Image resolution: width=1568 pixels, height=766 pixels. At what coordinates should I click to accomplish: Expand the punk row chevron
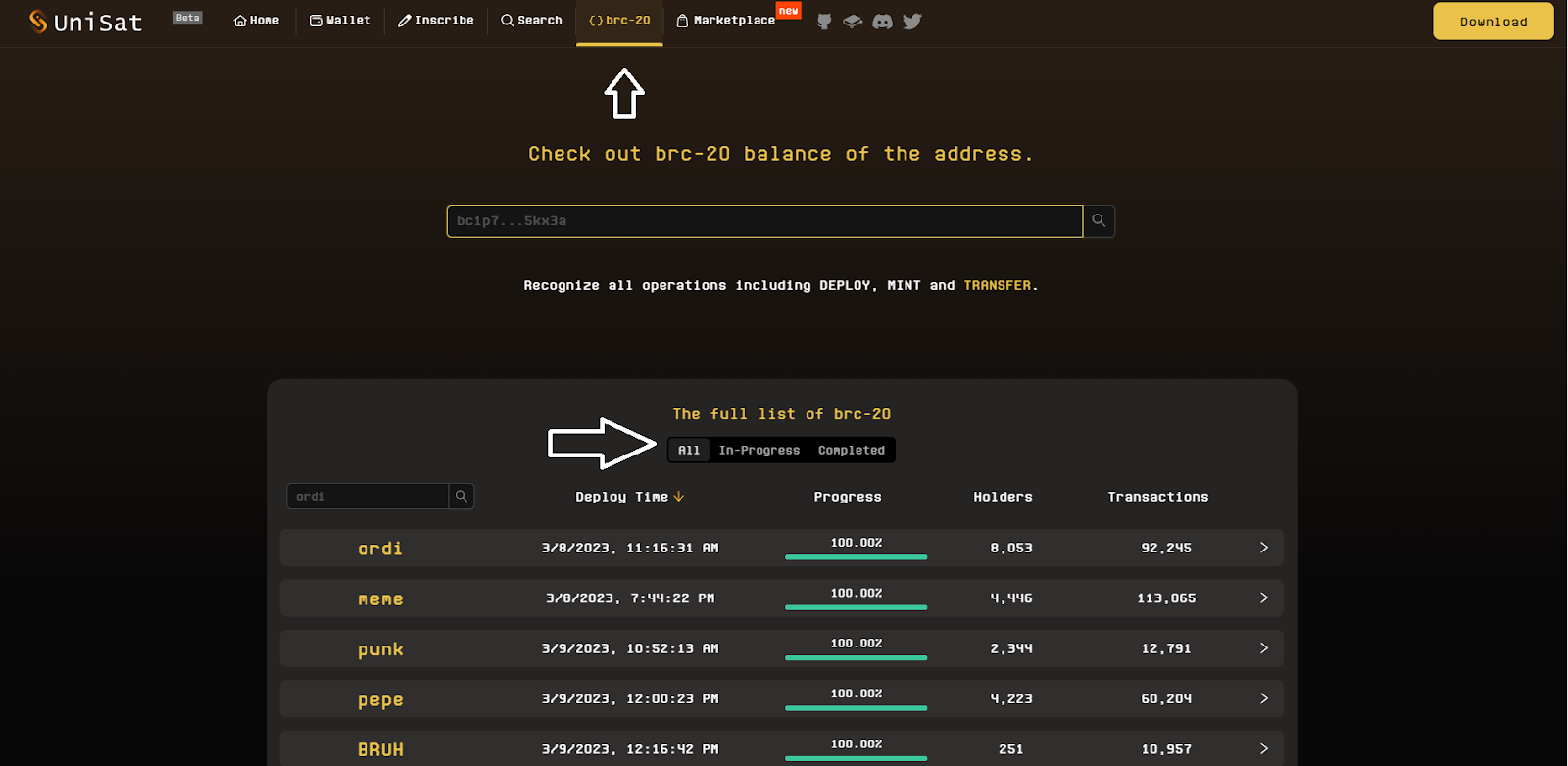(1264, 648)
